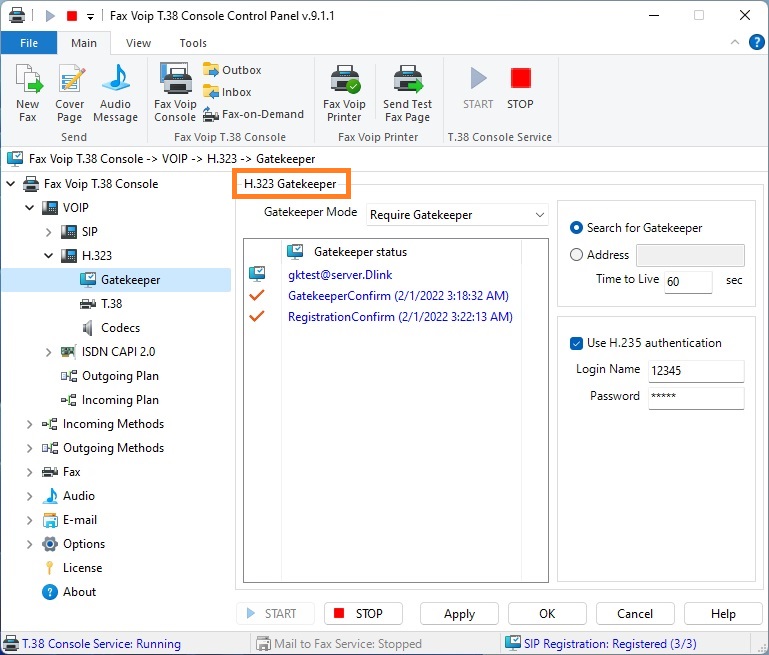Collapse the VOIP tree node
The image size is (769, 655).
[29, 208]
